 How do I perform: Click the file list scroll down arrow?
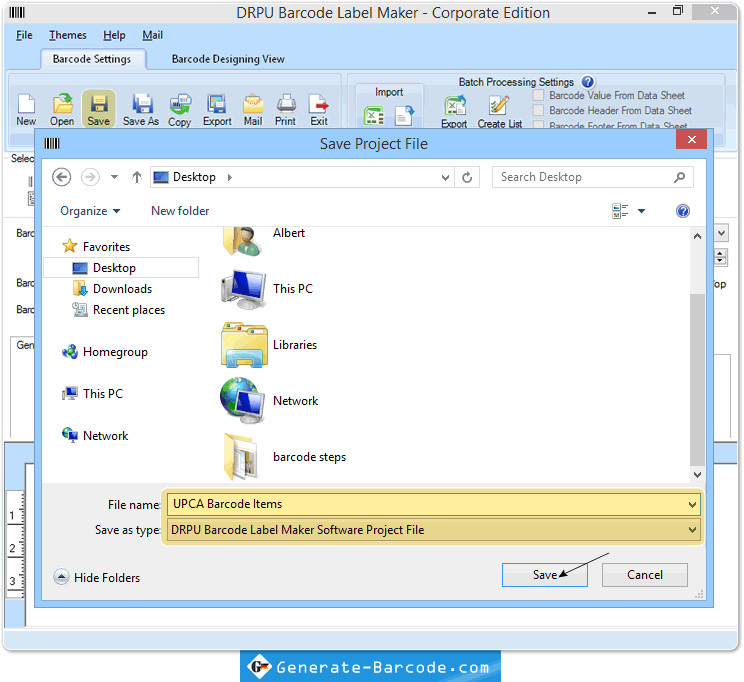click(x=697, y=475)
